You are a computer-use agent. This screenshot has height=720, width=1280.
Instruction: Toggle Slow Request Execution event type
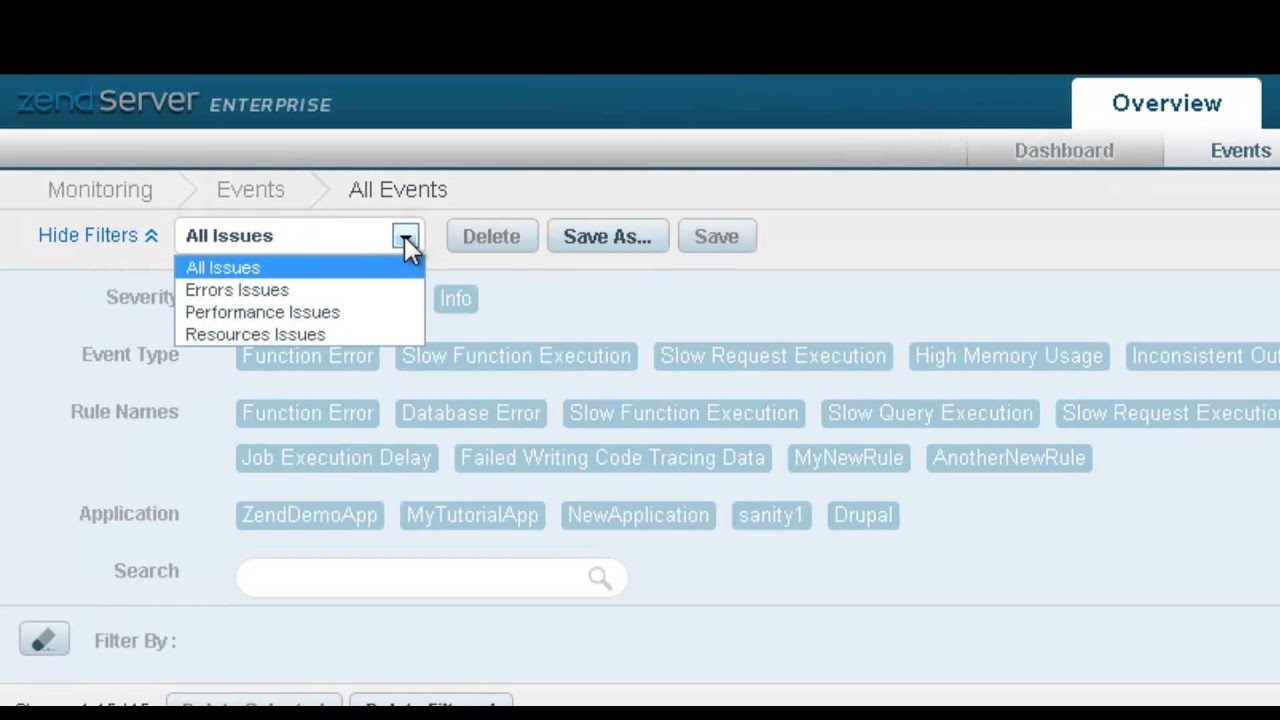coord(773,356)
